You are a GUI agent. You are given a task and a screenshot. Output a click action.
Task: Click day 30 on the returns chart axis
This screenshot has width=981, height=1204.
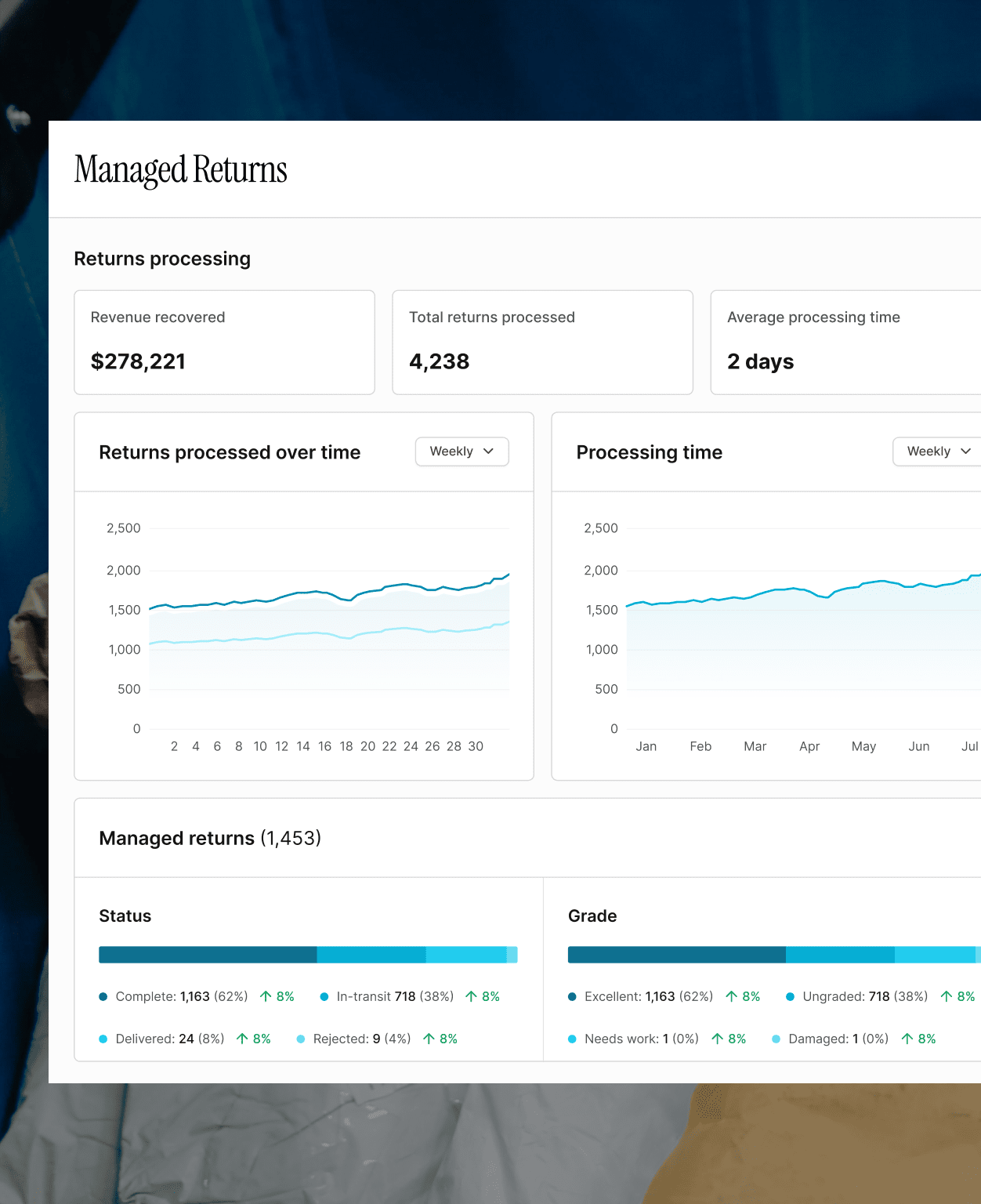point(476,746)
